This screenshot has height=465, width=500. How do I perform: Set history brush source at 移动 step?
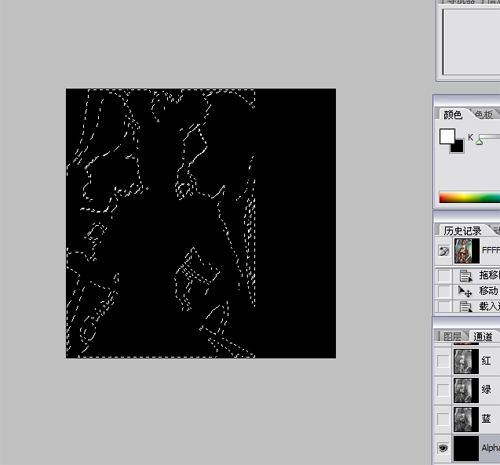pyautogui.click(x=444, y=291)
